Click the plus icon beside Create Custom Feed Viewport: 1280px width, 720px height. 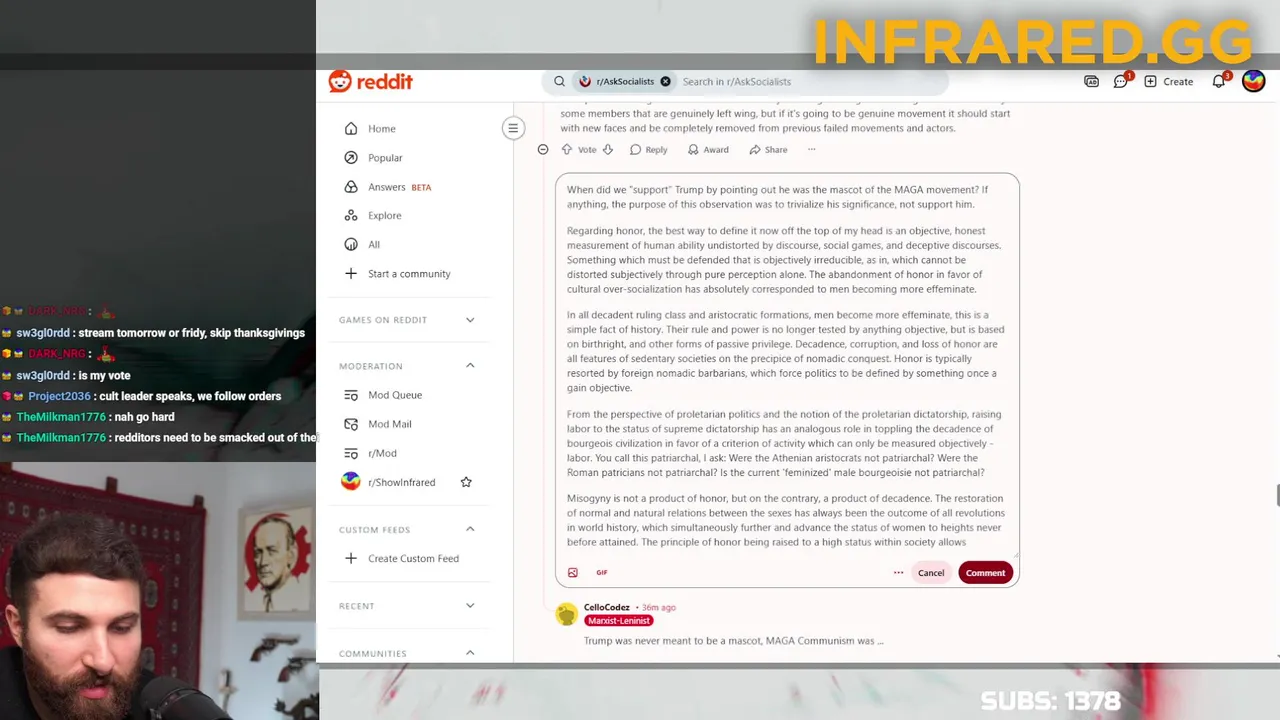[x=351, y=559]
